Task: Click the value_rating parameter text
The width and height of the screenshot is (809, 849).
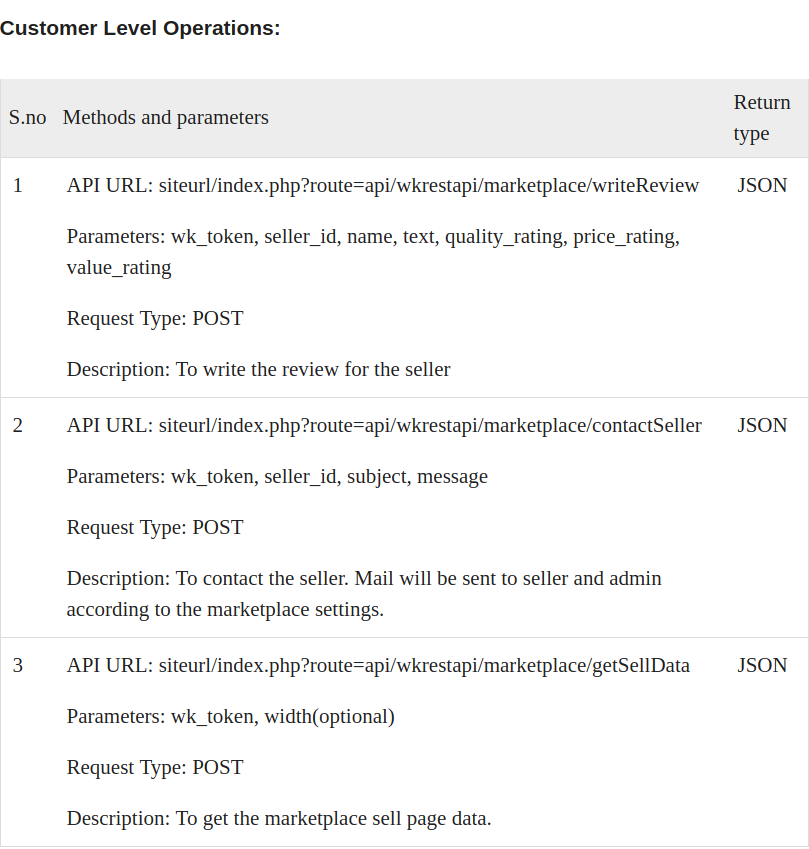Action: [119, 267]
